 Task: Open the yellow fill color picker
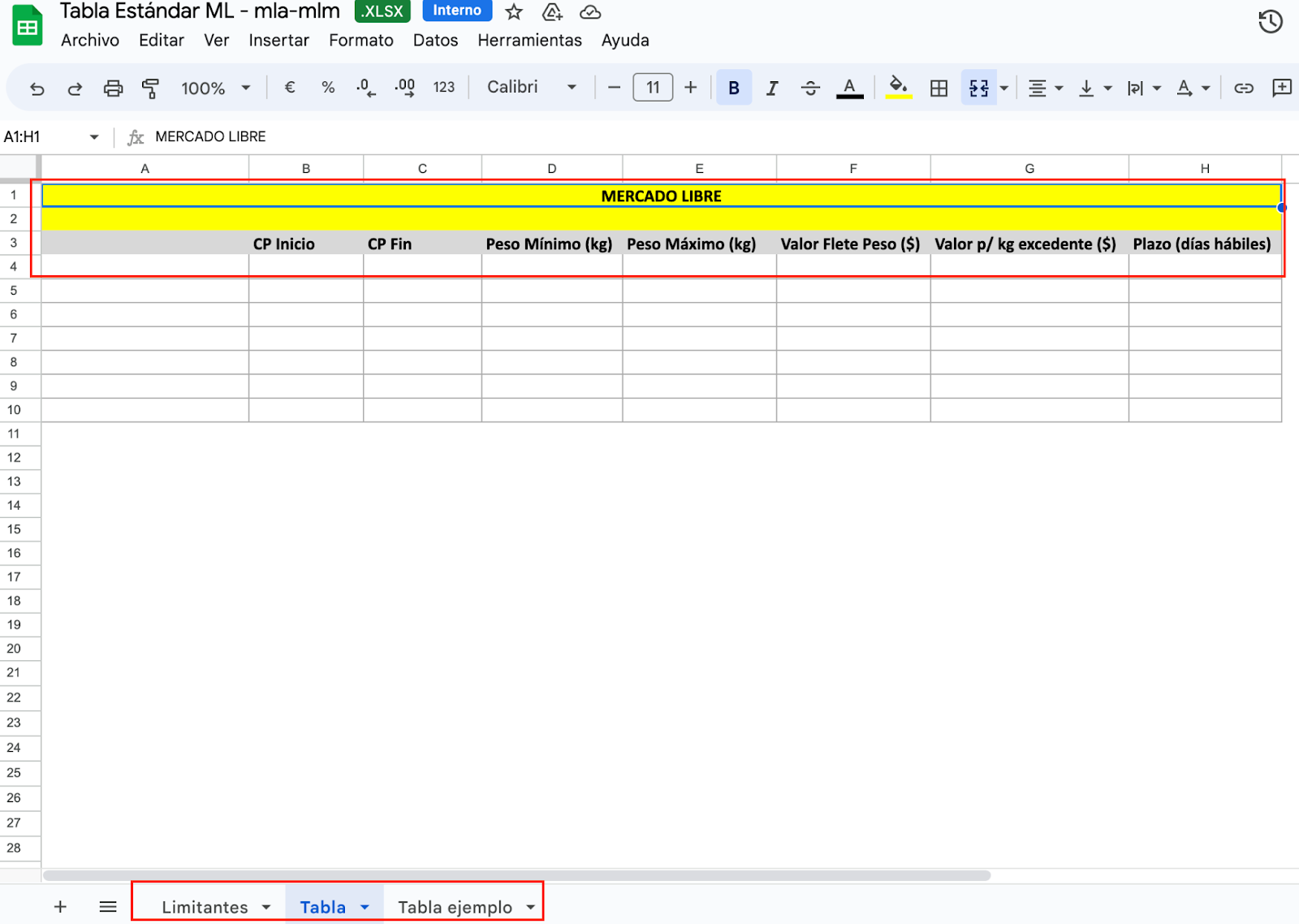pos(898,88)
